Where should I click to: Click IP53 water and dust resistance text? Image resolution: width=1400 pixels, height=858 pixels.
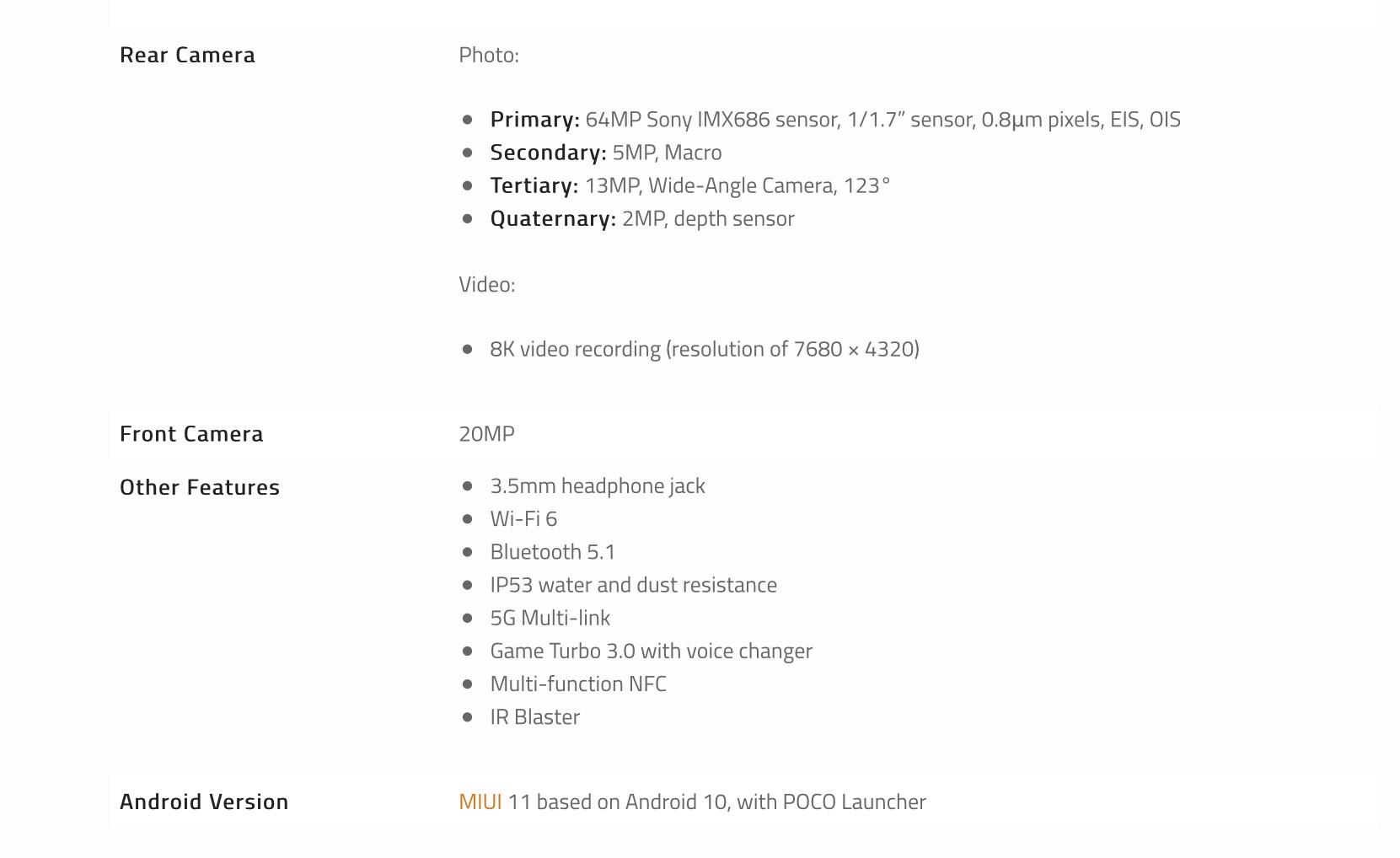pyautogui.click(x=634, y=585)
